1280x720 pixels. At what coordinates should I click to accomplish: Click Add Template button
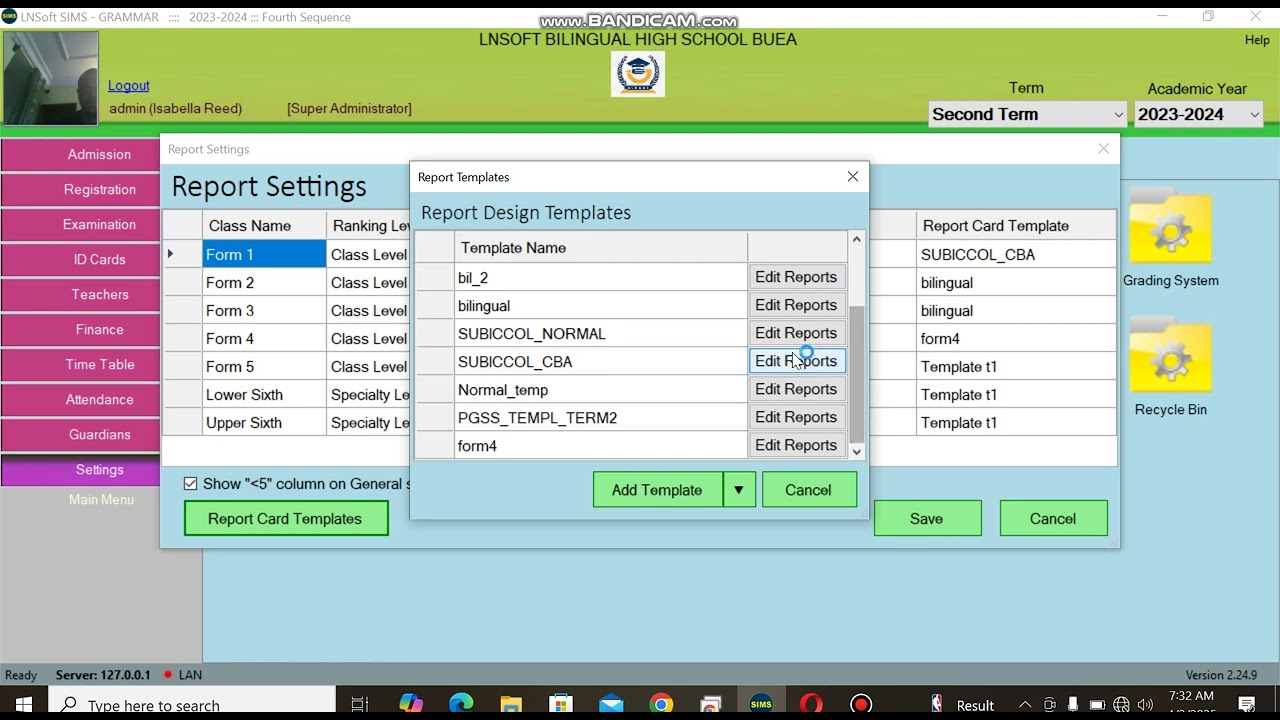657,490
